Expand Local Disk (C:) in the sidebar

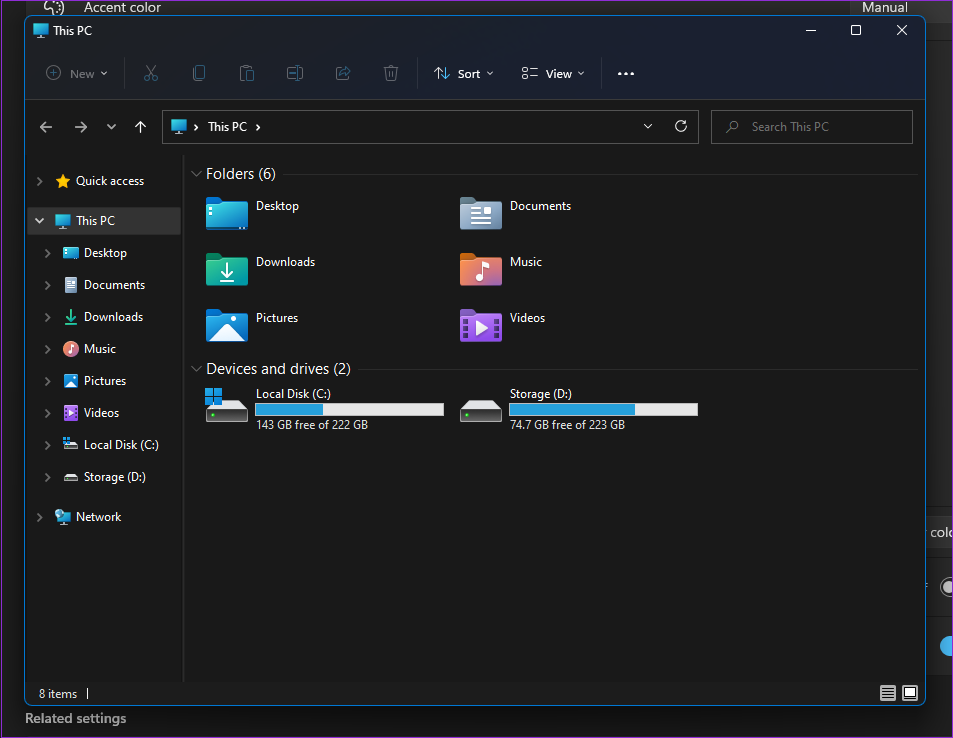tap(47, 444)
